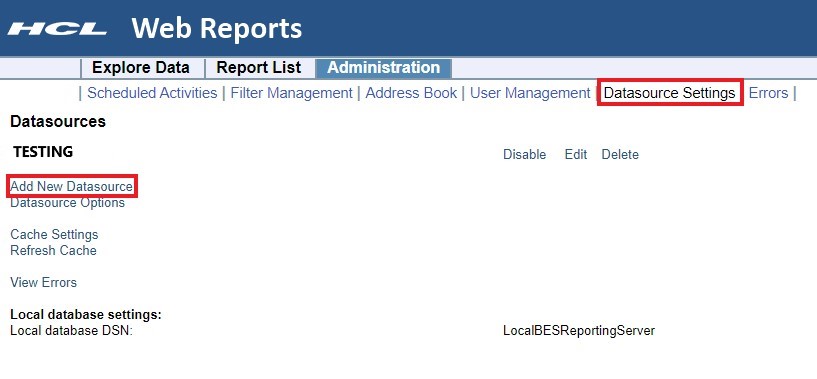Go to Filter Management
The image size is (817, 379).
pos(291,93)
